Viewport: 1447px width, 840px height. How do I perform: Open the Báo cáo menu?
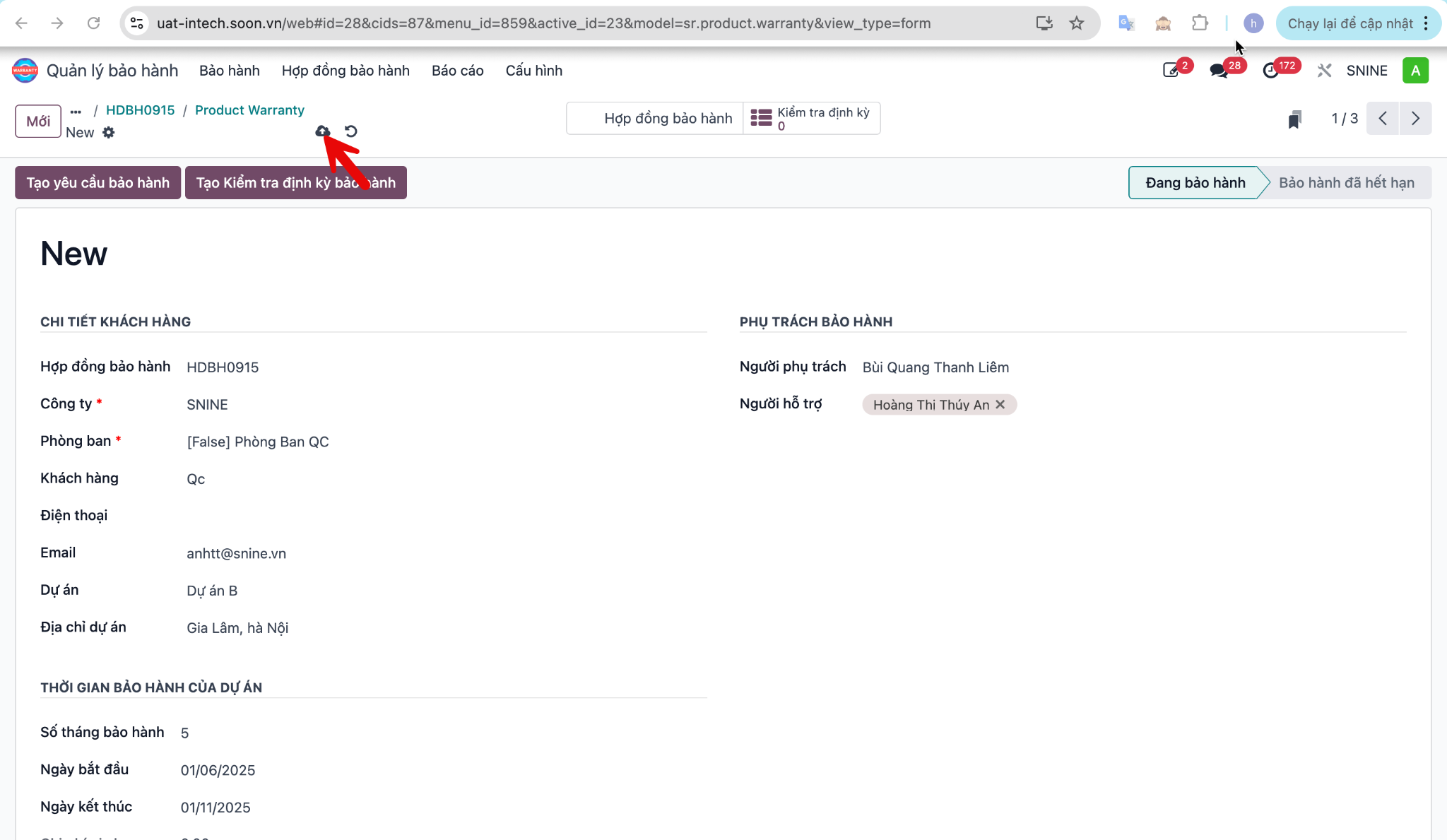(458, 71)
